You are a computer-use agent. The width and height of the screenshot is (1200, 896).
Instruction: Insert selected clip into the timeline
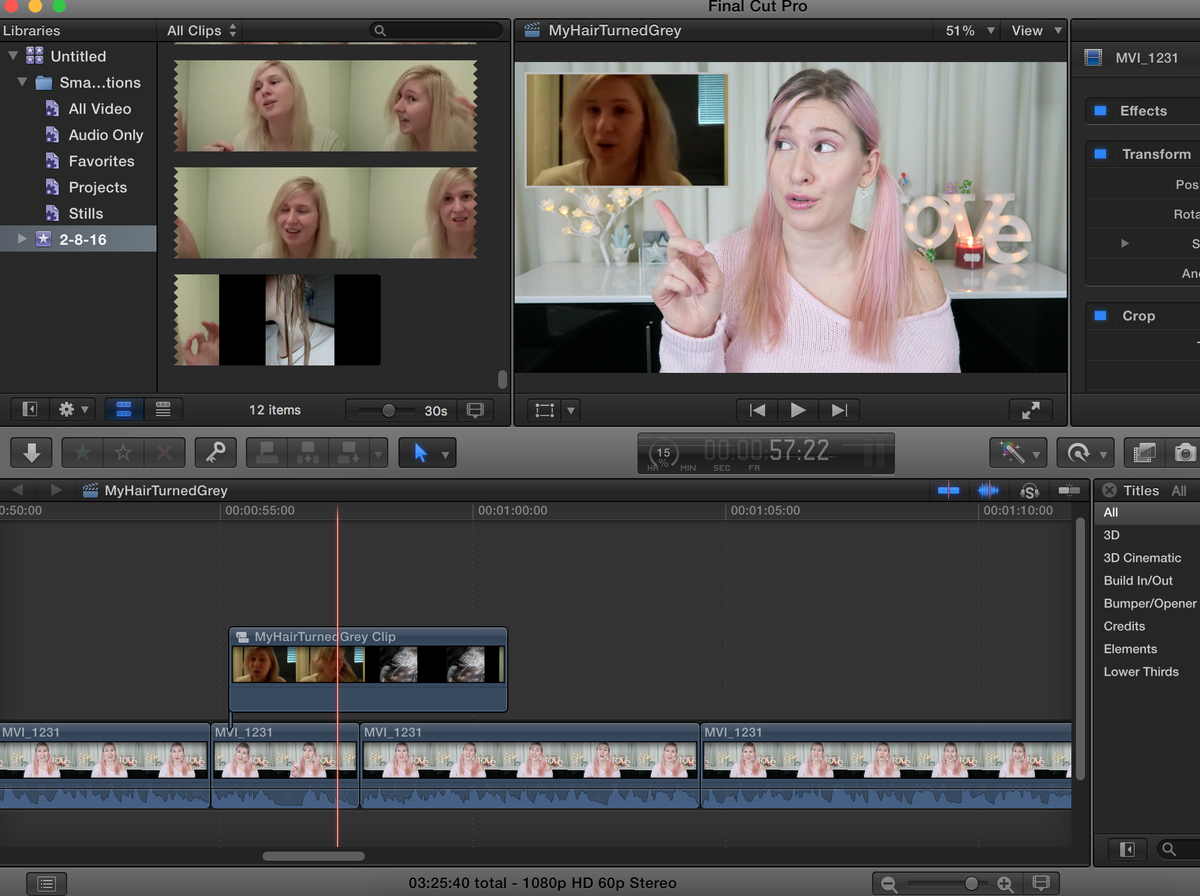point(307,453)
